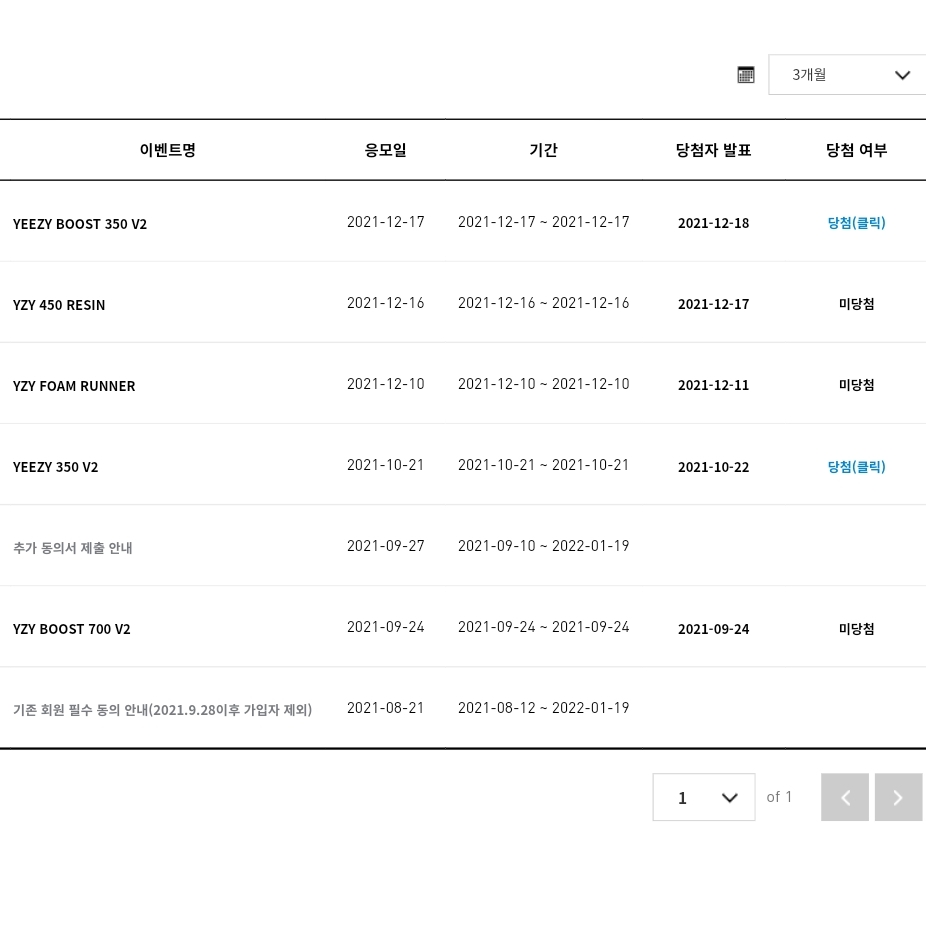Go to previous page arrow button
This screenshot has height=926, width=926.
tap(845, 797)
